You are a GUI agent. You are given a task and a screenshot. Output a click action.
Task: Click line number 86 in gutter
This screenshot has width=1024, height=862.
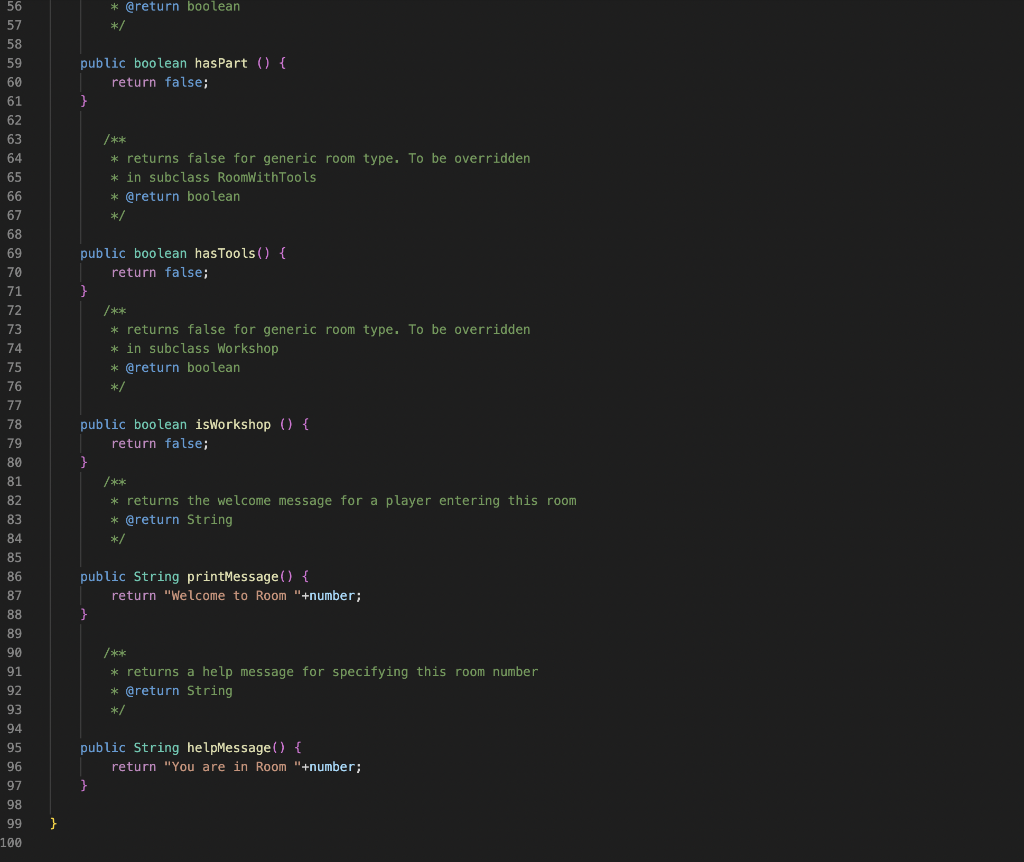pos(14,577)
